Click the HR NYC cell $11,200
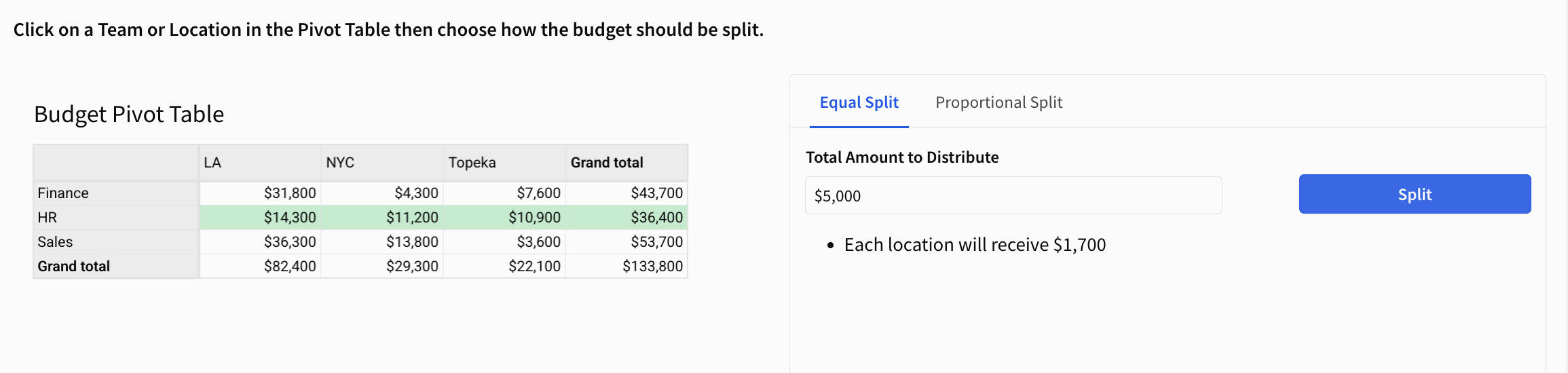Screen dimensions: 1568x373 (x=412, y=218)
